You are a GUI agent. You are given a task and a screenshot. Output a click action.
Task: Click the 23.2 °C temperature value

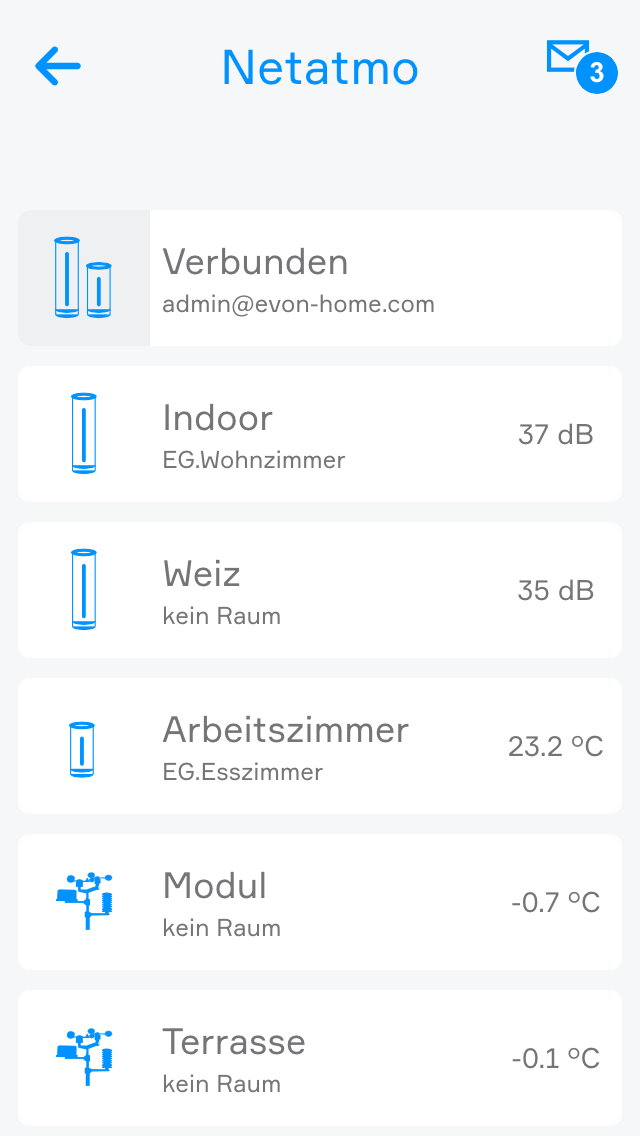click(x=556, y=746)
